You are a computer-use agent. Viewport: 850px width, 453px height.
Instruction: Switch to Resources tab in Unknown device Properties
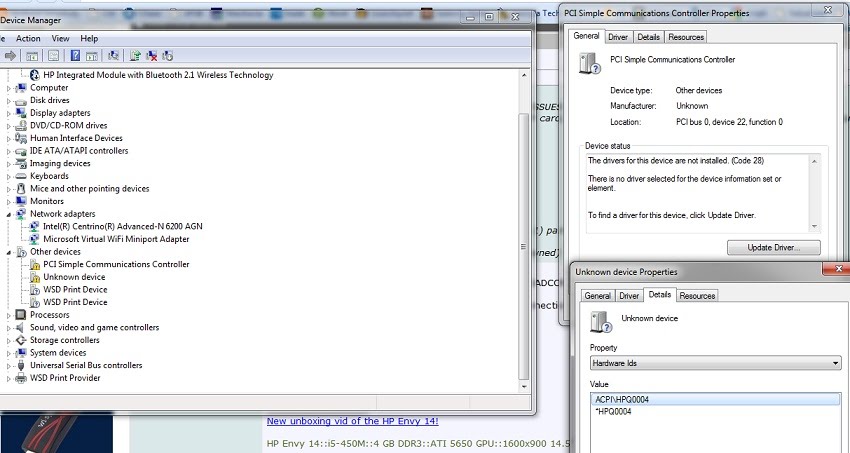coord(697,296)
